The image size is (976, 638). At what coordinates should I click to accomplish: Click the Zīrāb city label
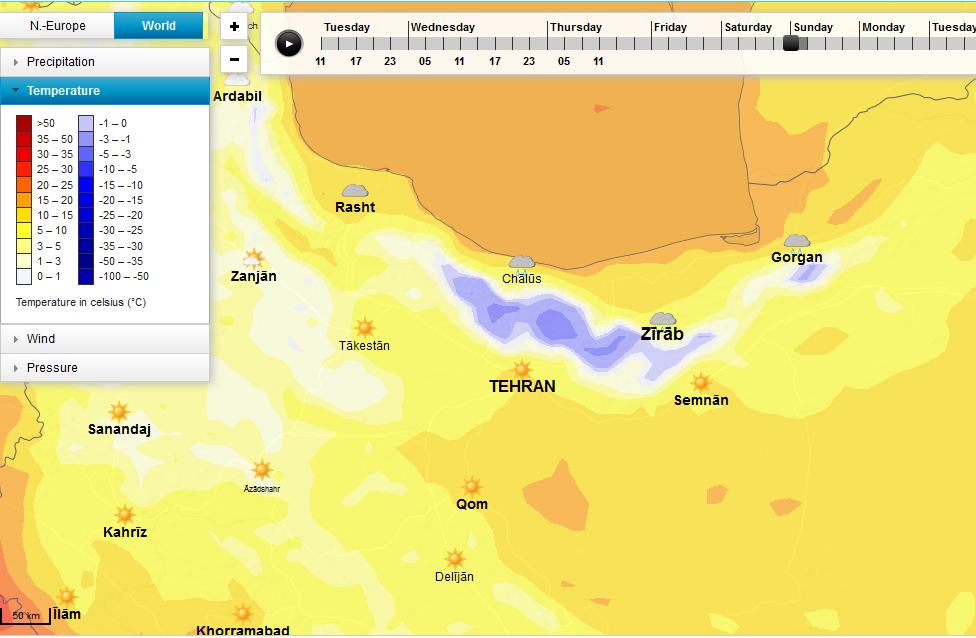point(662,334)
